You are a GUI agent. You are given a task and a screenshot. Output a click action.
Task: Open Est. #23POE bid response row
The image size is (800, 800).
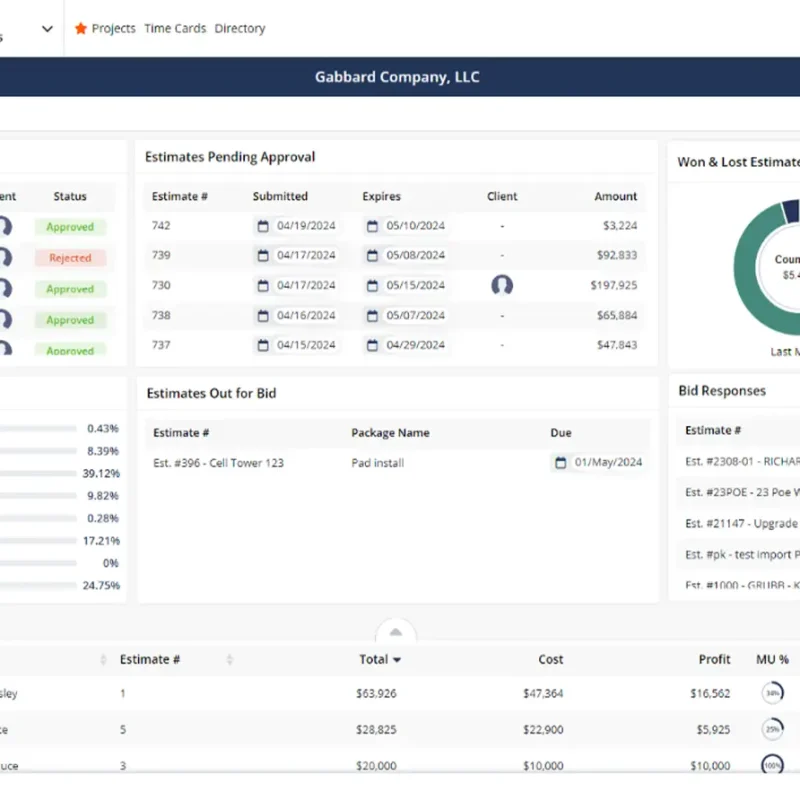[x=742, y=492]
